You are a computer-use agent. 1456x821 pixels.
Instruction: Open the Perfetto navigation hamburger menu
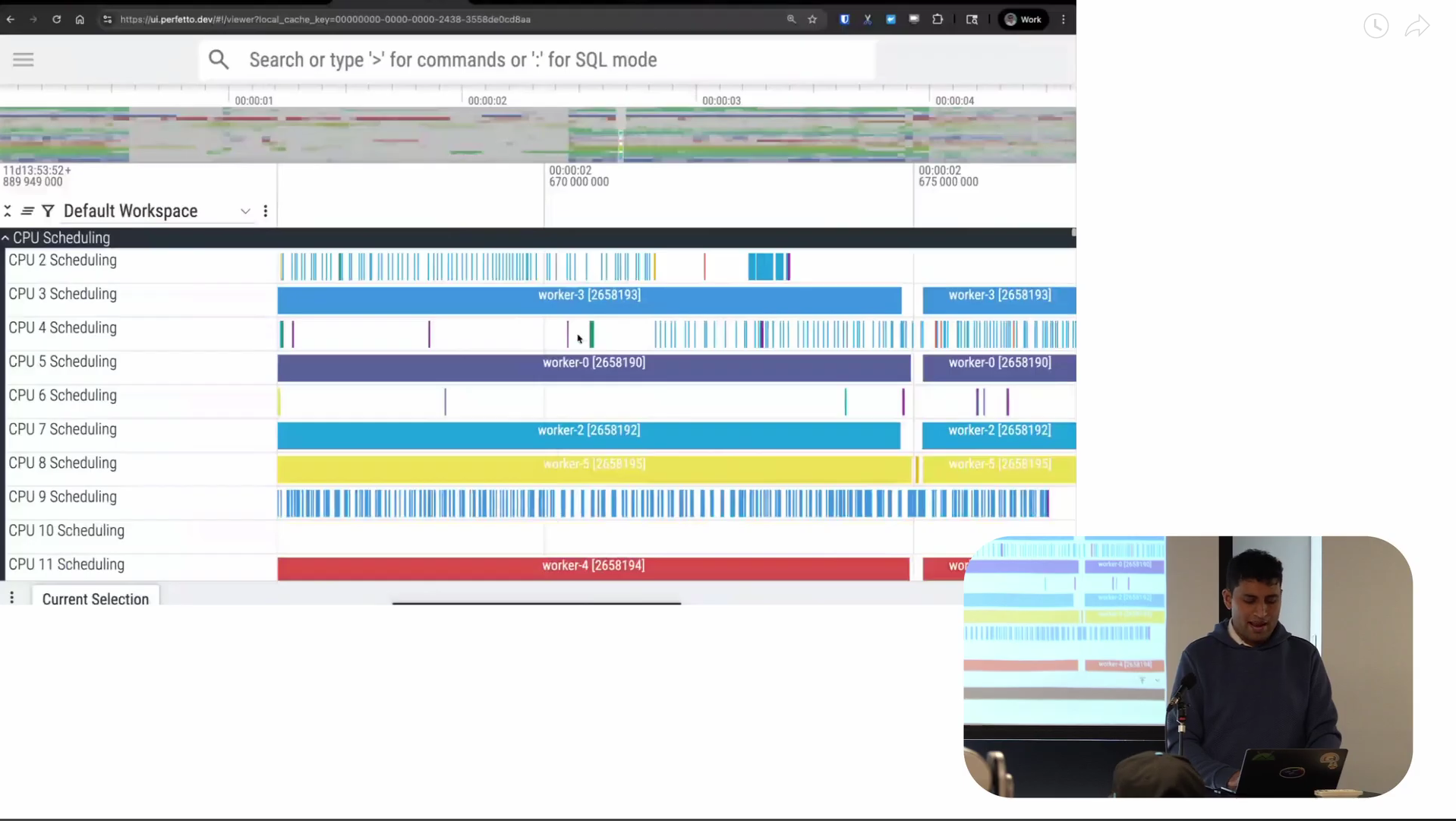[x=23, y=59]
